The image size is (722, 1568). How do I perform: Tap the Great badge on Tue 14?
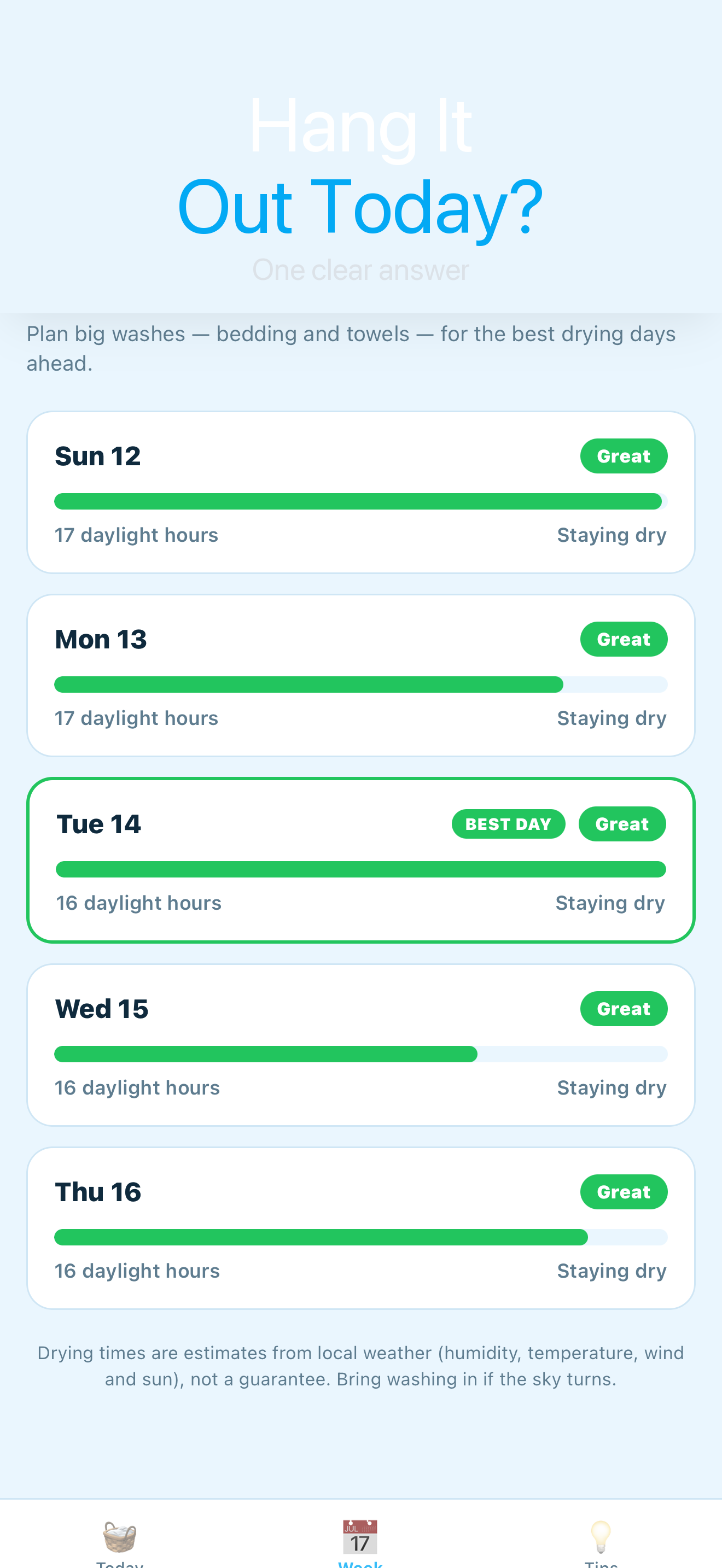point(621,823)
